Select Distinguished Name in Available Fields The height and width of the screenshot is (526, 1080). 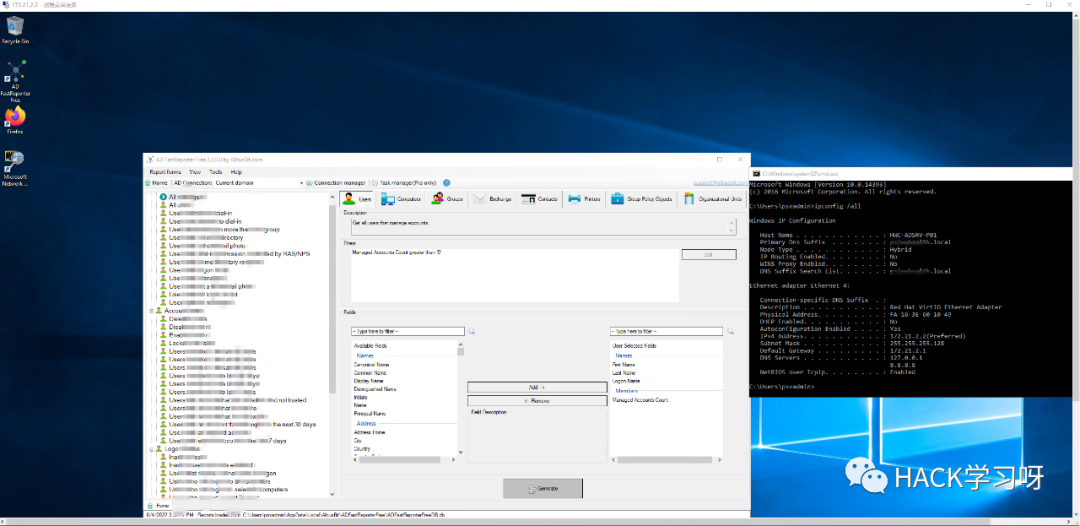point(375,389)
